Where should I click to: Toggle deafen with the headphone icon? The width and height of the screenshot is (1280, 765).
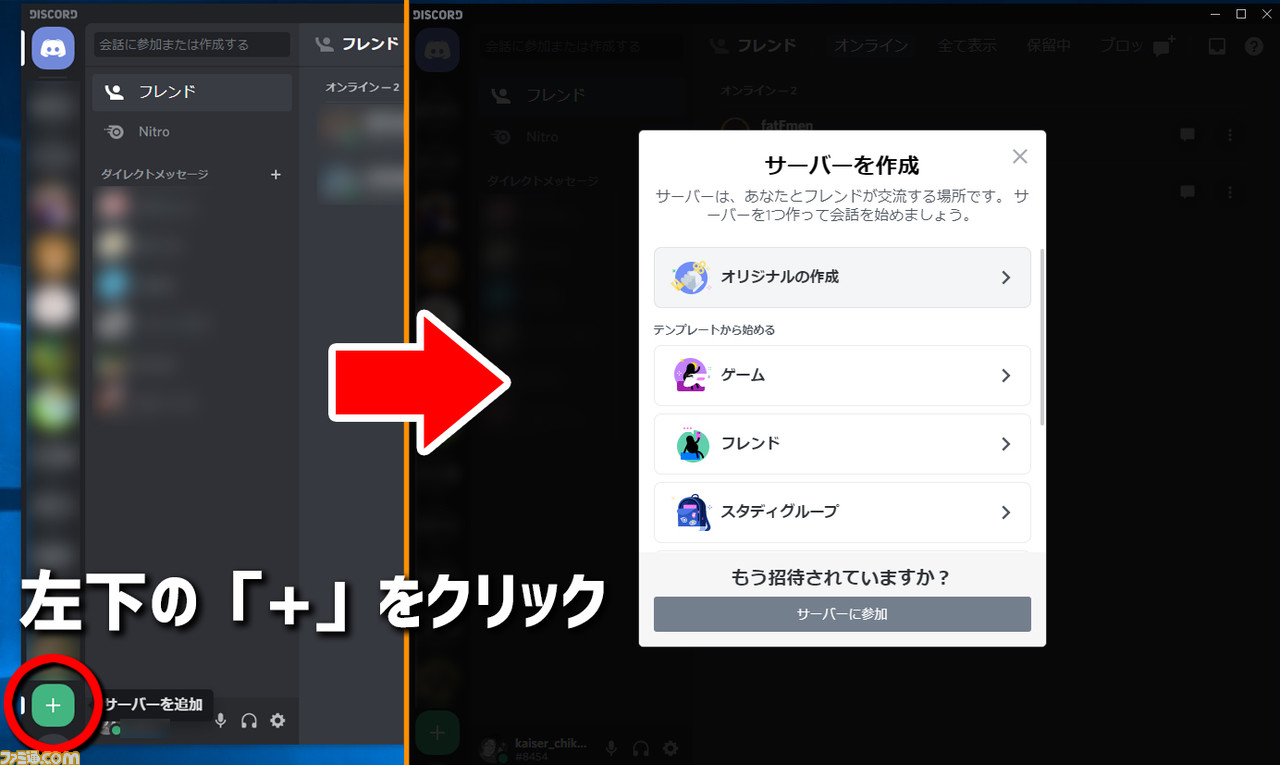[x=248, y=720]
